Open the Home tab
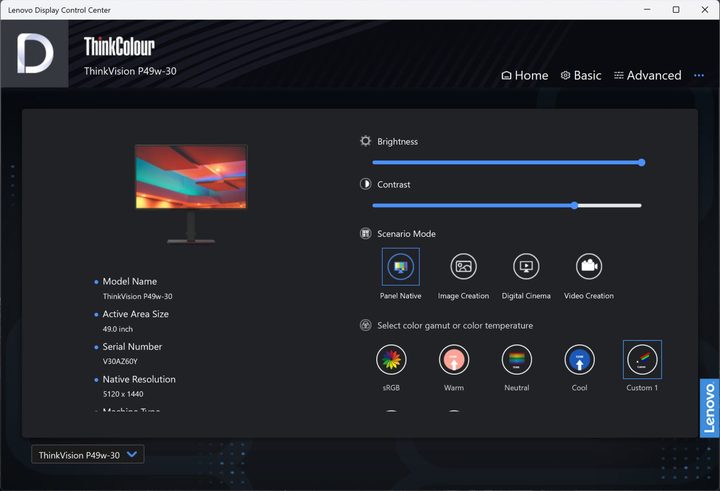The image size is (720, 491). (x=525, y=75)
